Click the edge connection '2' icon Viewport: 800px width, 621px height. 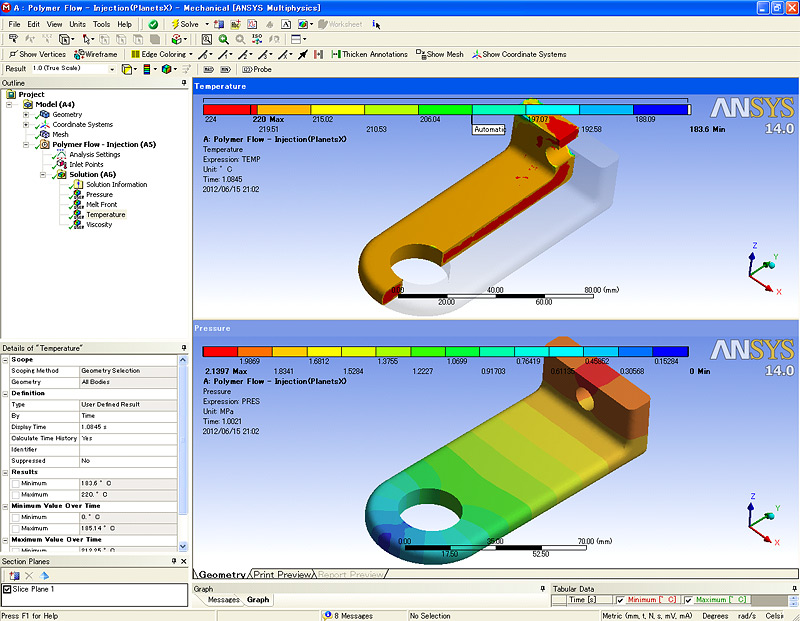tap(245, 54)
